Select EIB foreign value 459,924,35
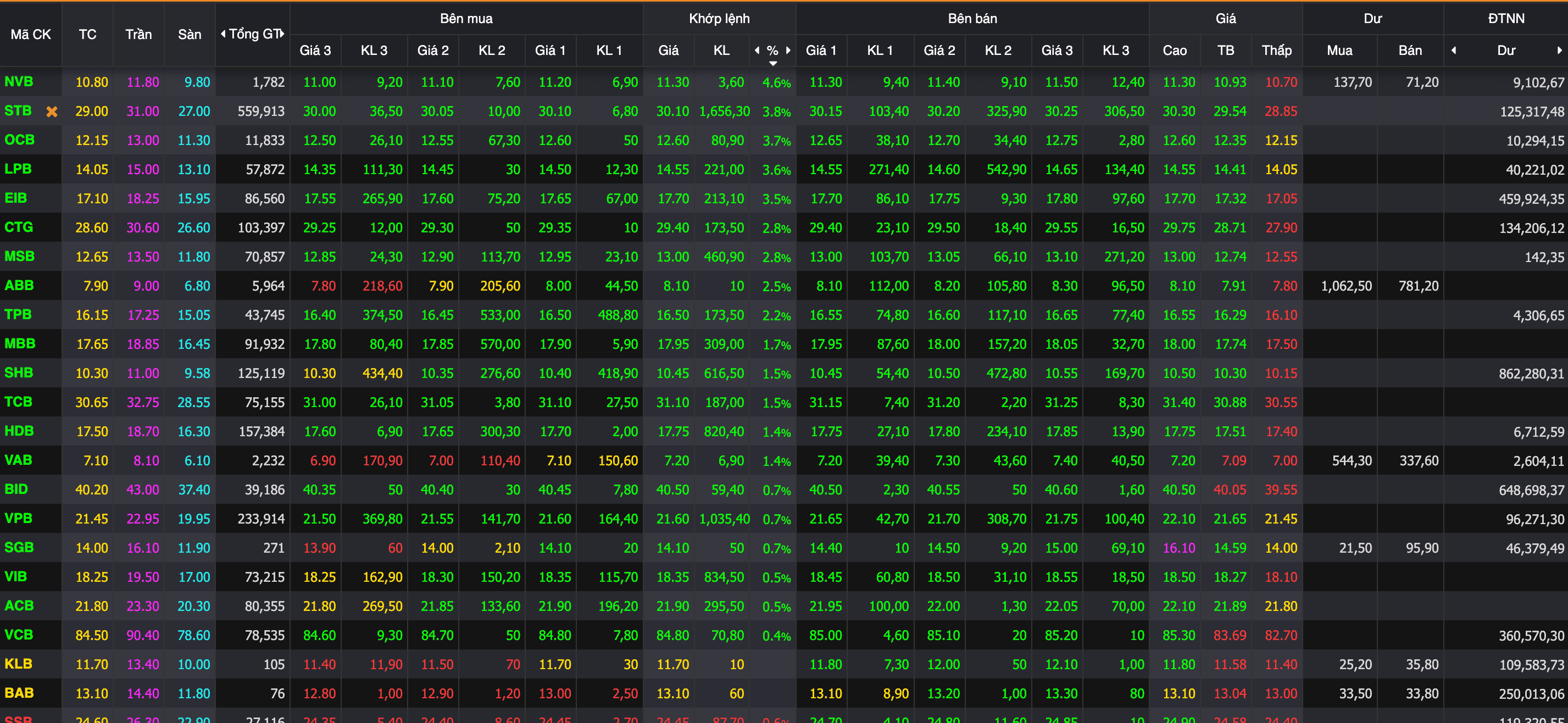 point(1532,199)
